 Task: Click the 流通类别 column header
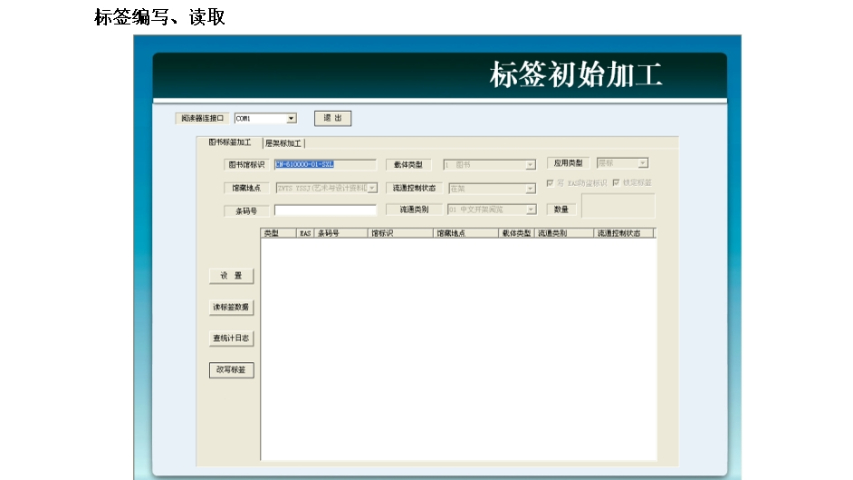pos(564,233)
